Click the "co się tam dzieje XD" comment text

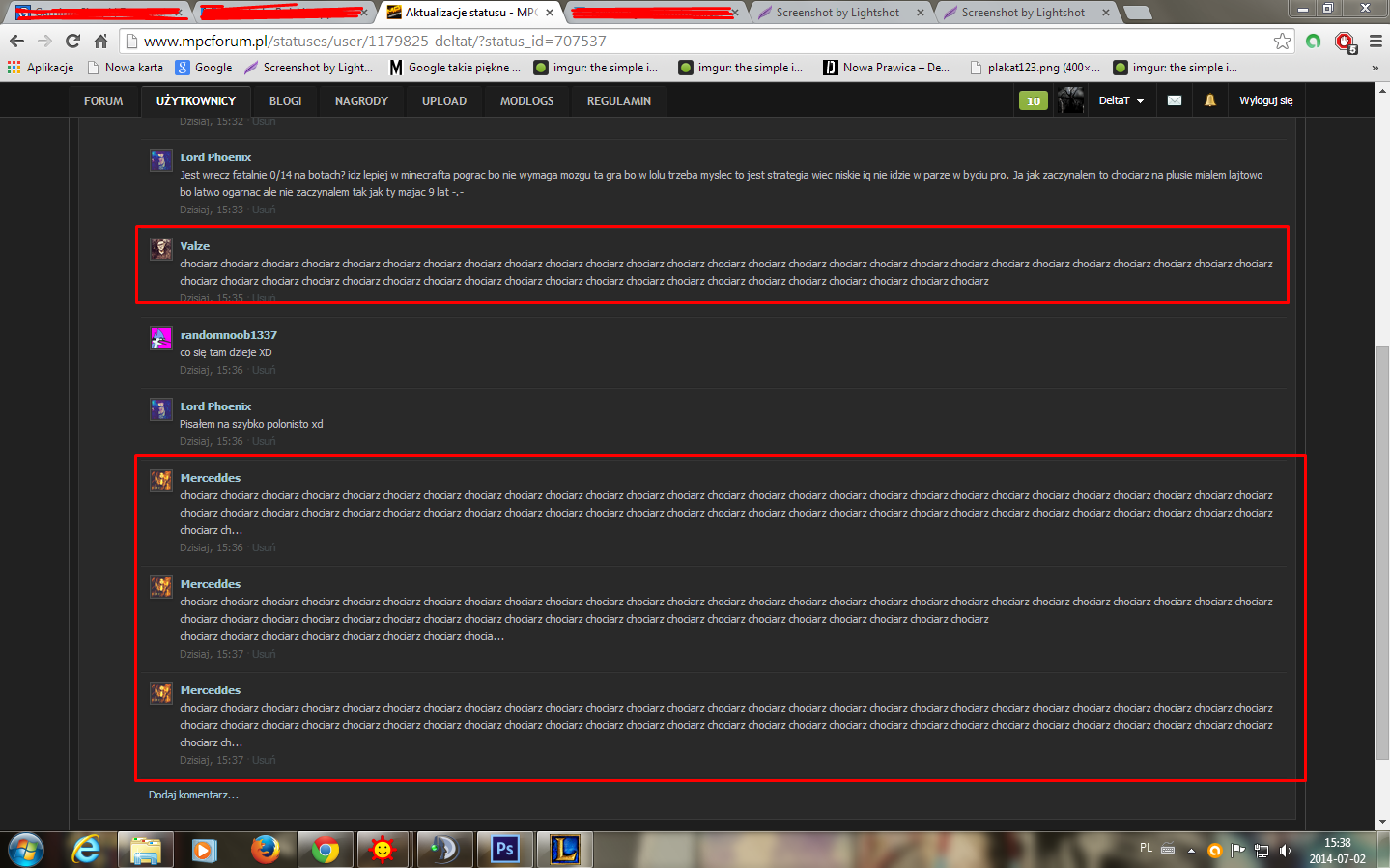[x=226, y=352]
